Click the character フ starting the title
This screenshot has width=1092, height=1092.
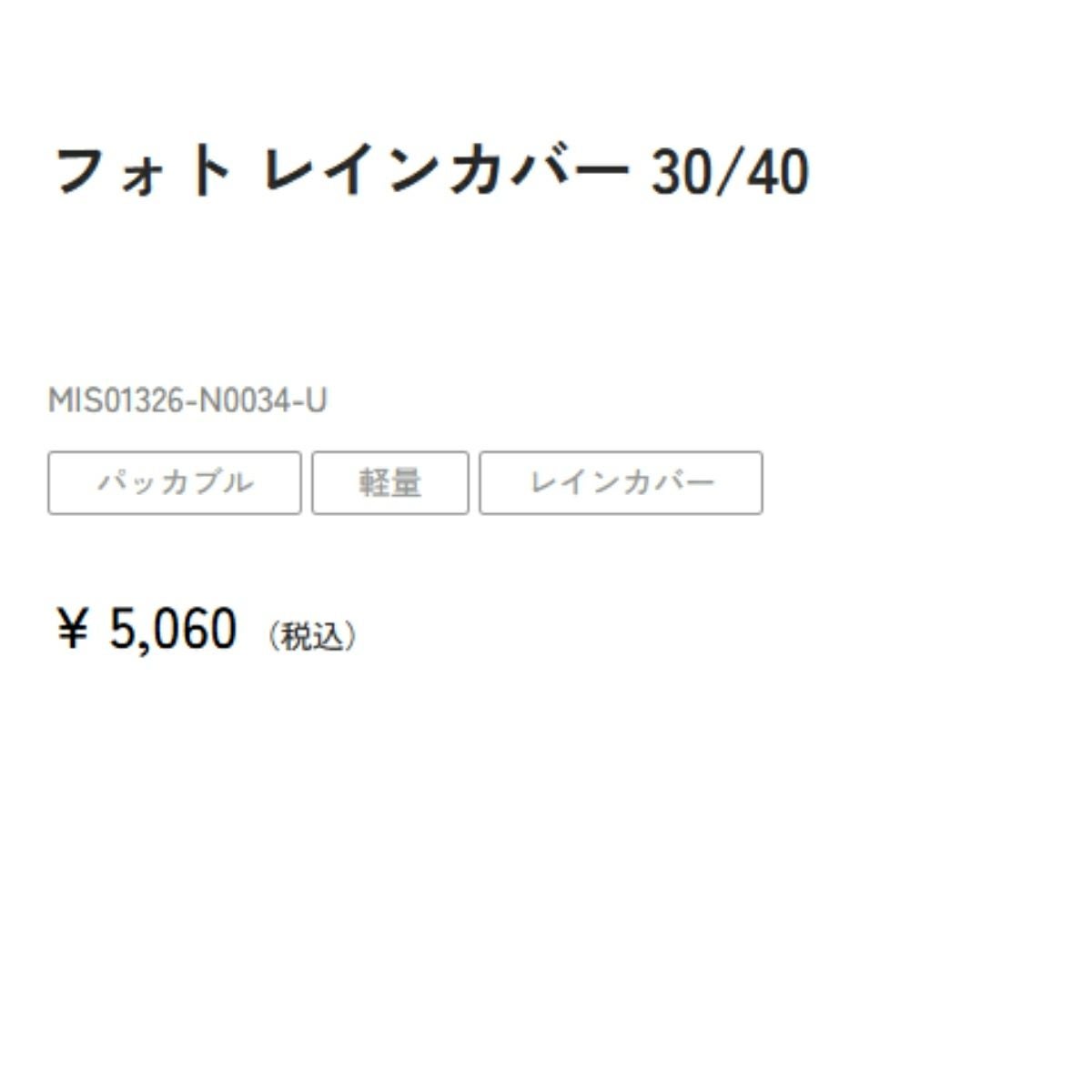point(79,173)
